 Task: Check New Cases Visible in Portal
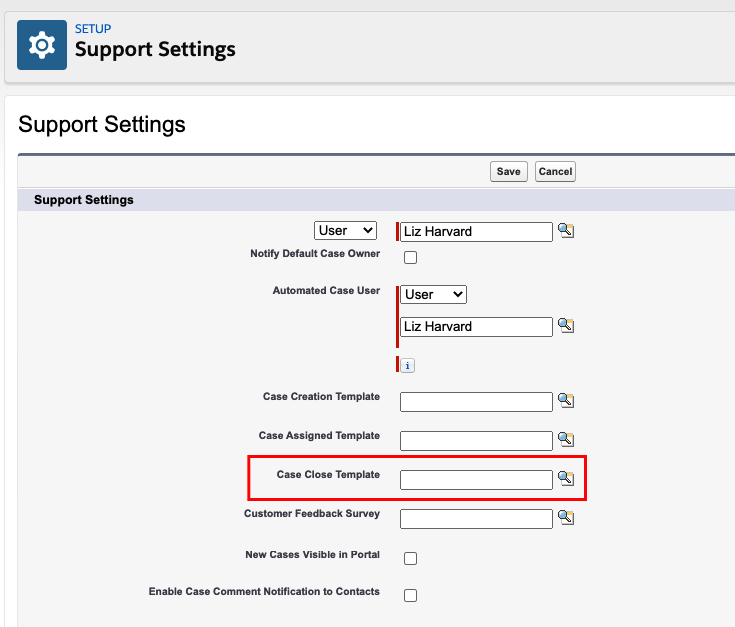click(410, 558)
